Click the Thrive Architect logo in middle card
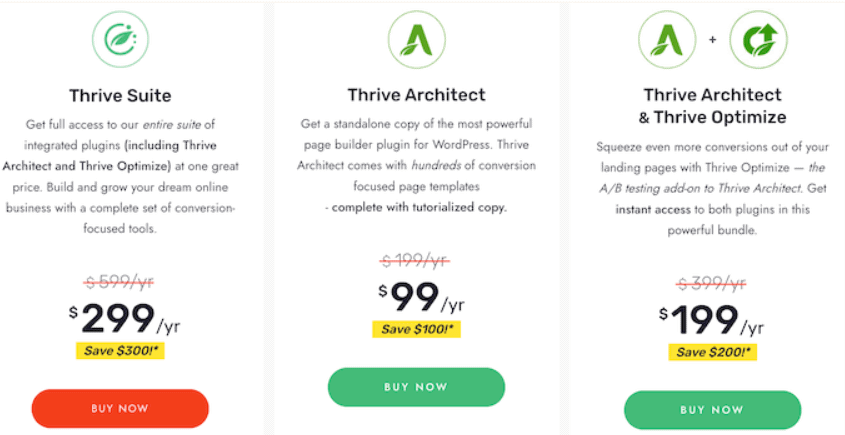 click(416, 40)
